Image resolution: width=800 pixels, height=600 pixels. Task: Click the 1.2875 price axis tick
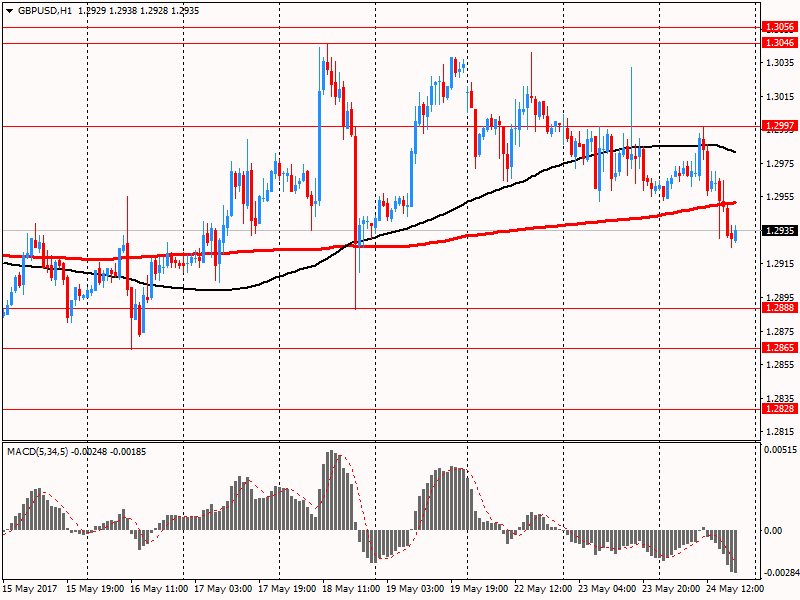(781, 331)
